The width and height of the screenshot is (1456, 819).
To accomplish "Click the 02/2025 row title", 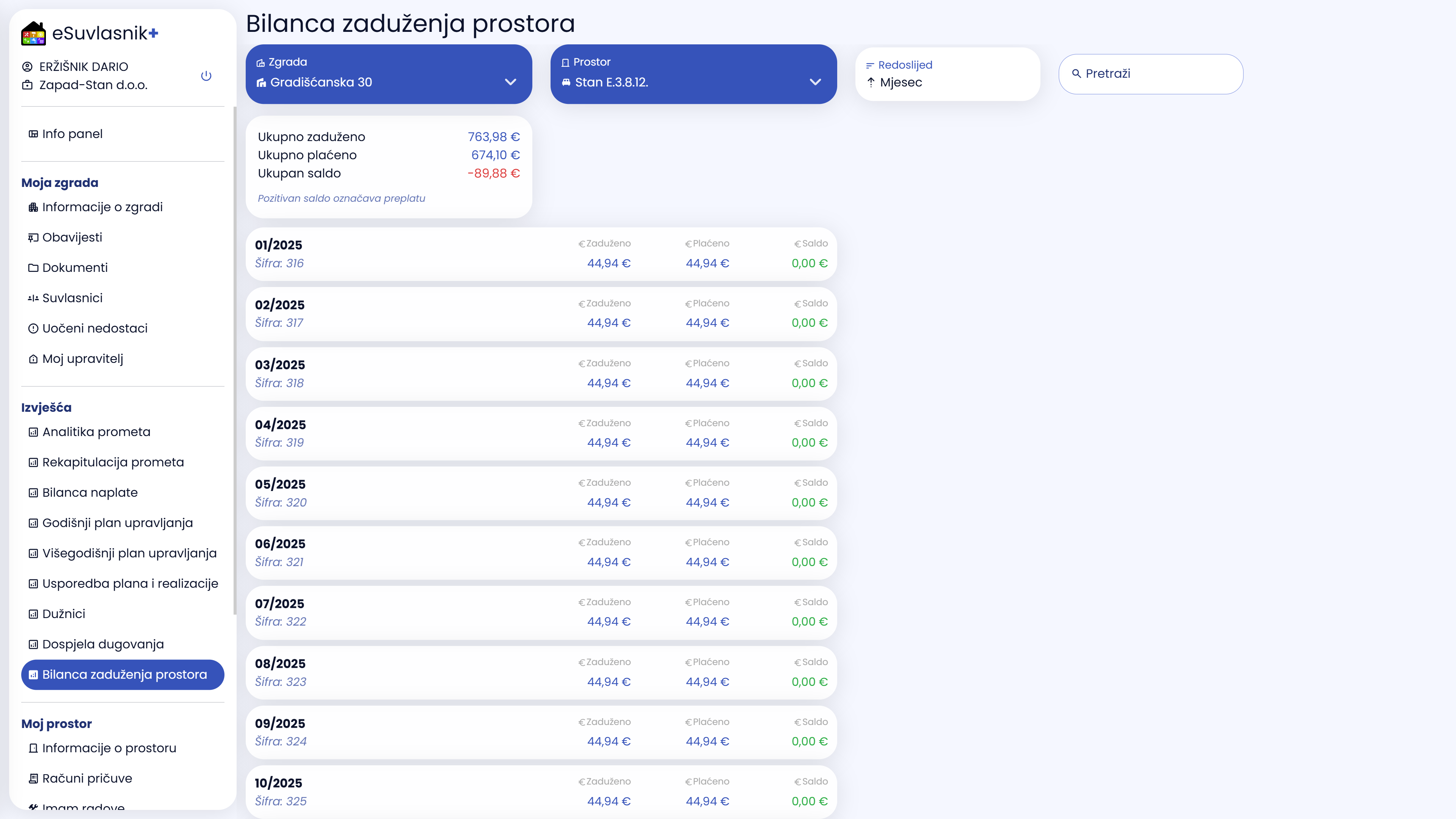I will pyautogui.click(x=280, y=305).
